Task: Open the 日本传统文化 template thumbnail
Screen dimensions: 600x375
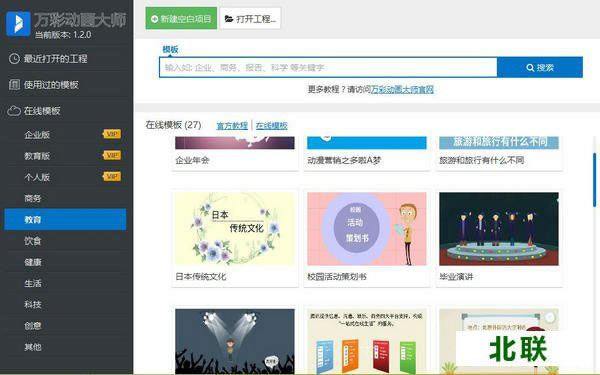Action: tap(235, 229)
